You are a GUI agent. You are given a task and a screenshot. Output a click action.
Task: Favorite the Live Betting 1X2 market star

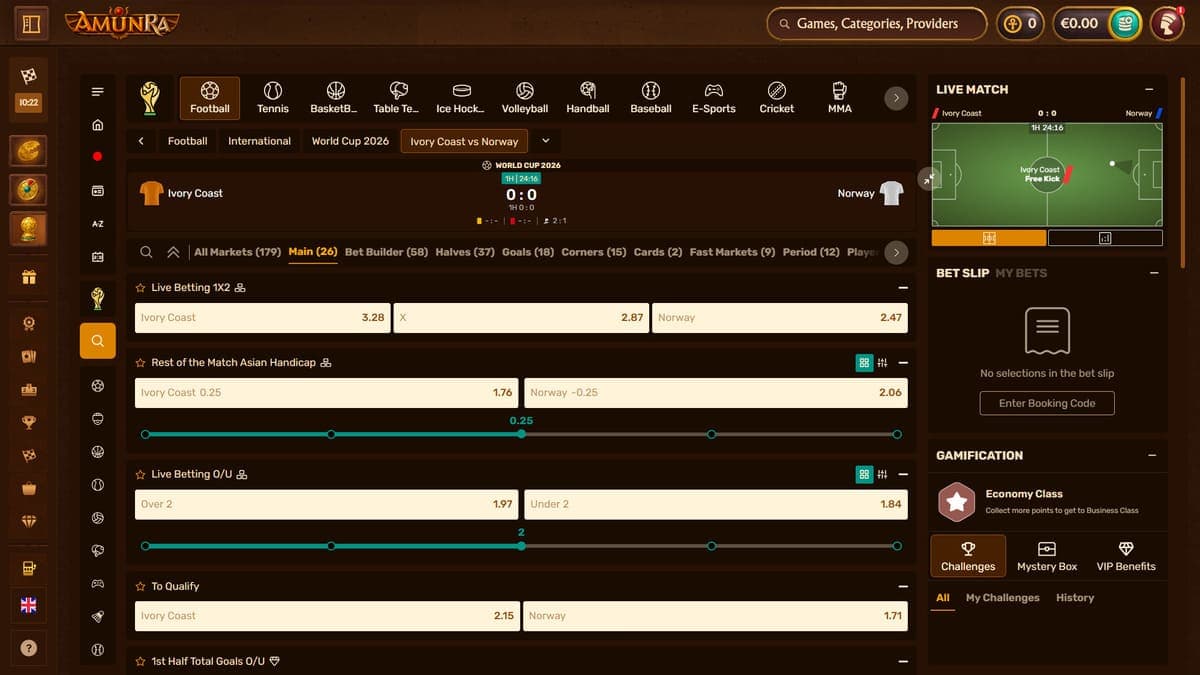pos(141,288)
